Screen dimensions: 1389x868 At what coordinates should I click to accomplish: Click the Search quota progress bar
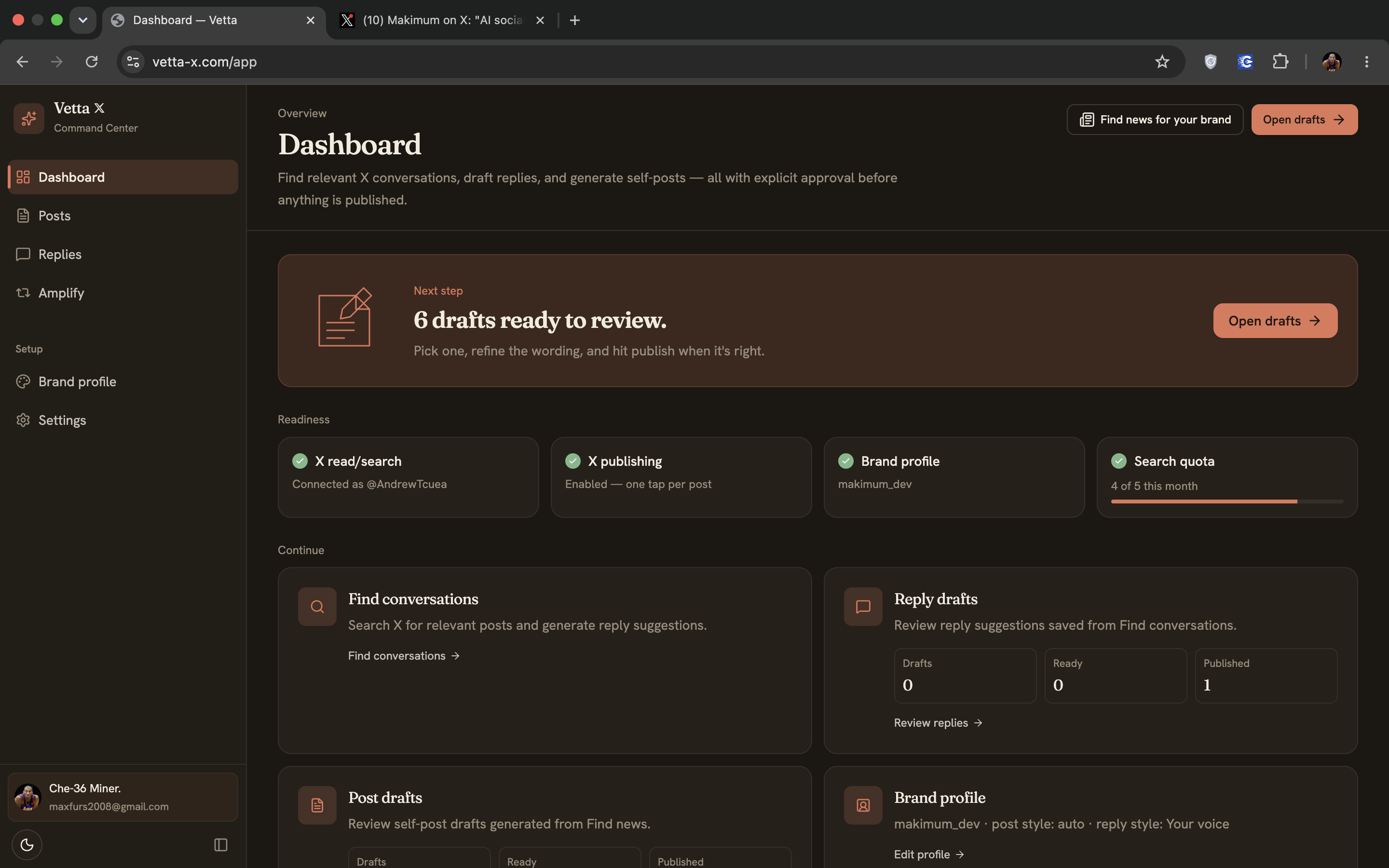[1226, 502]
